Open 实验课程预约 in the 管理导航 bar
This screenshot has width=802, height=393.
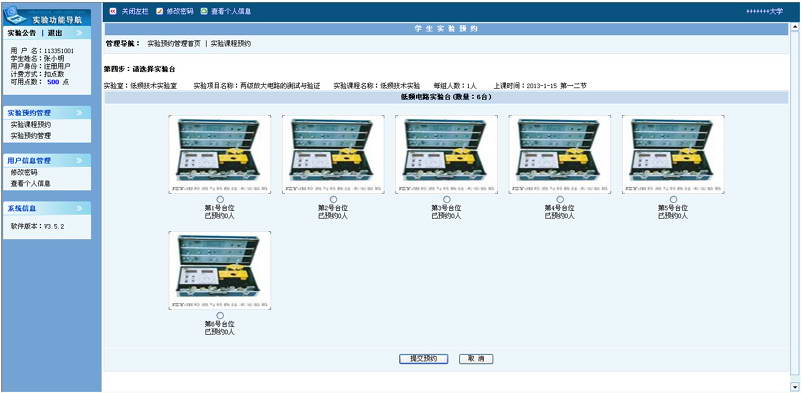(231, 44)
